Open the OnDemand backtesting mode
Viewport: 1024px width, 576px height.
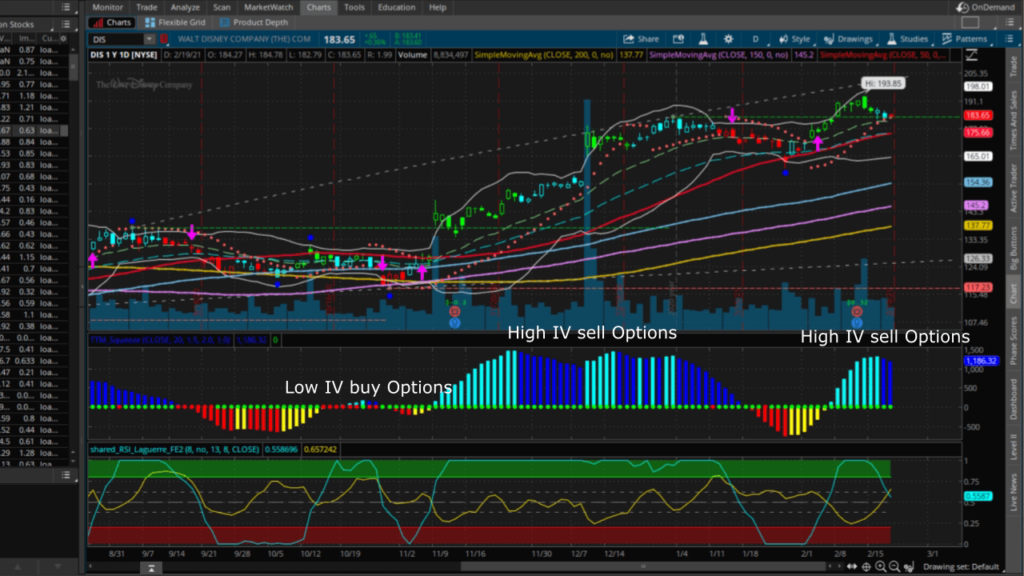click(985, 7)
